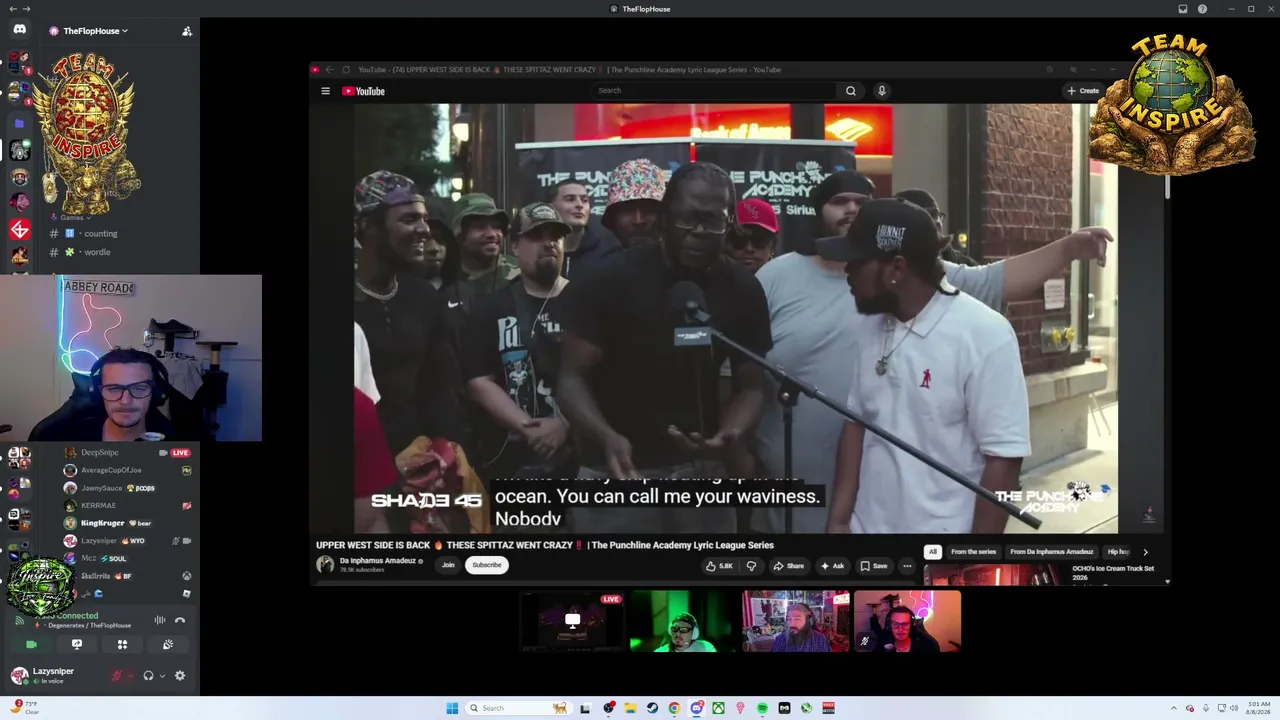Open the soundboard in voice panel

click(x=168, y=645)
